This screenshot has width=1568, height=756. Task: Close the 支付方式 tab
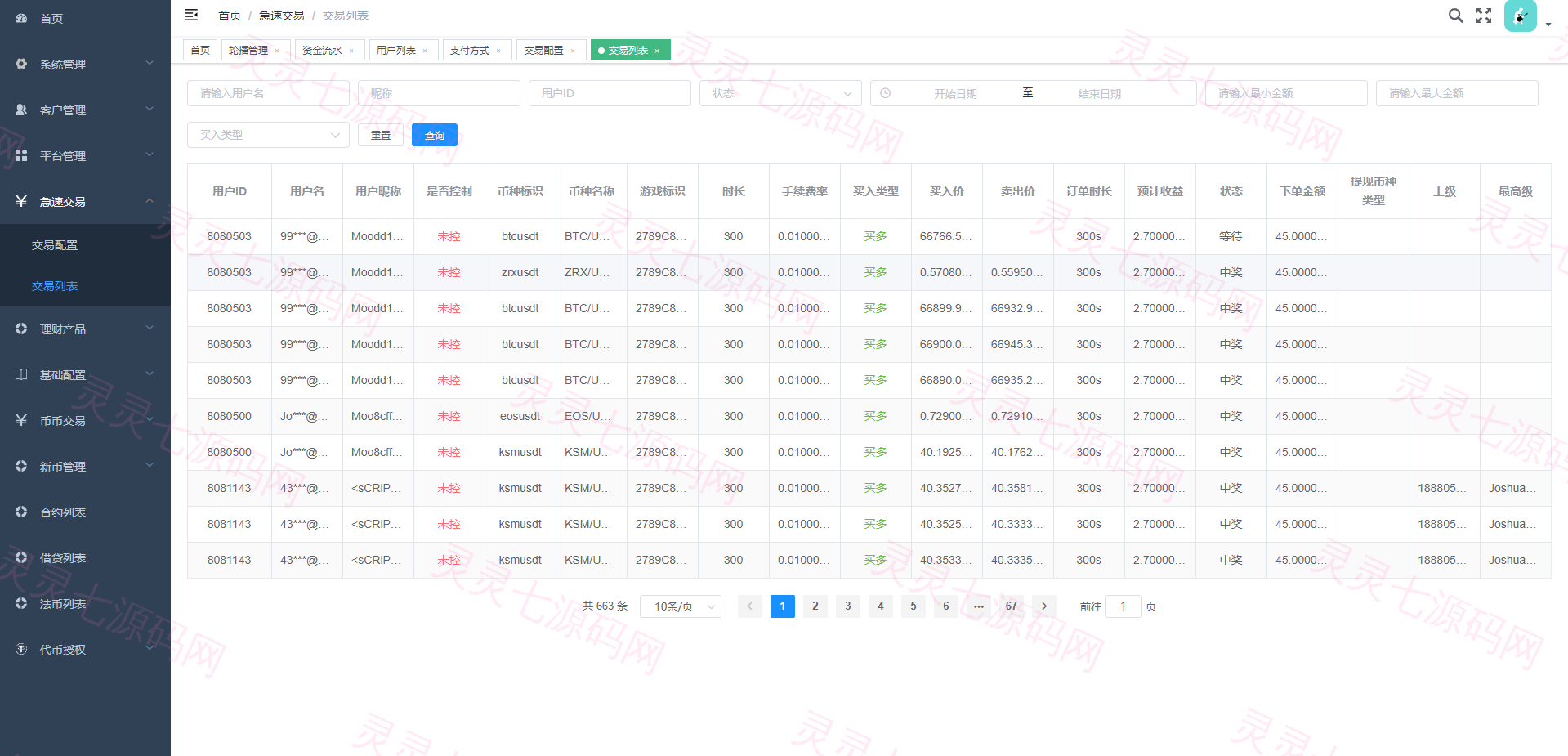(498, 51)
